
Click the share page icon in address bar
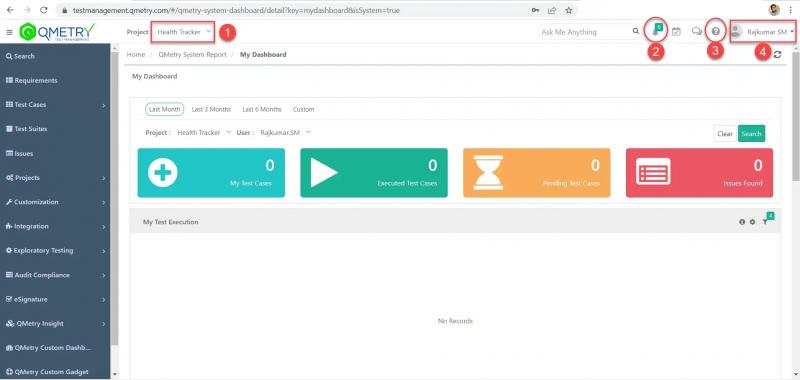coord(552,10)
